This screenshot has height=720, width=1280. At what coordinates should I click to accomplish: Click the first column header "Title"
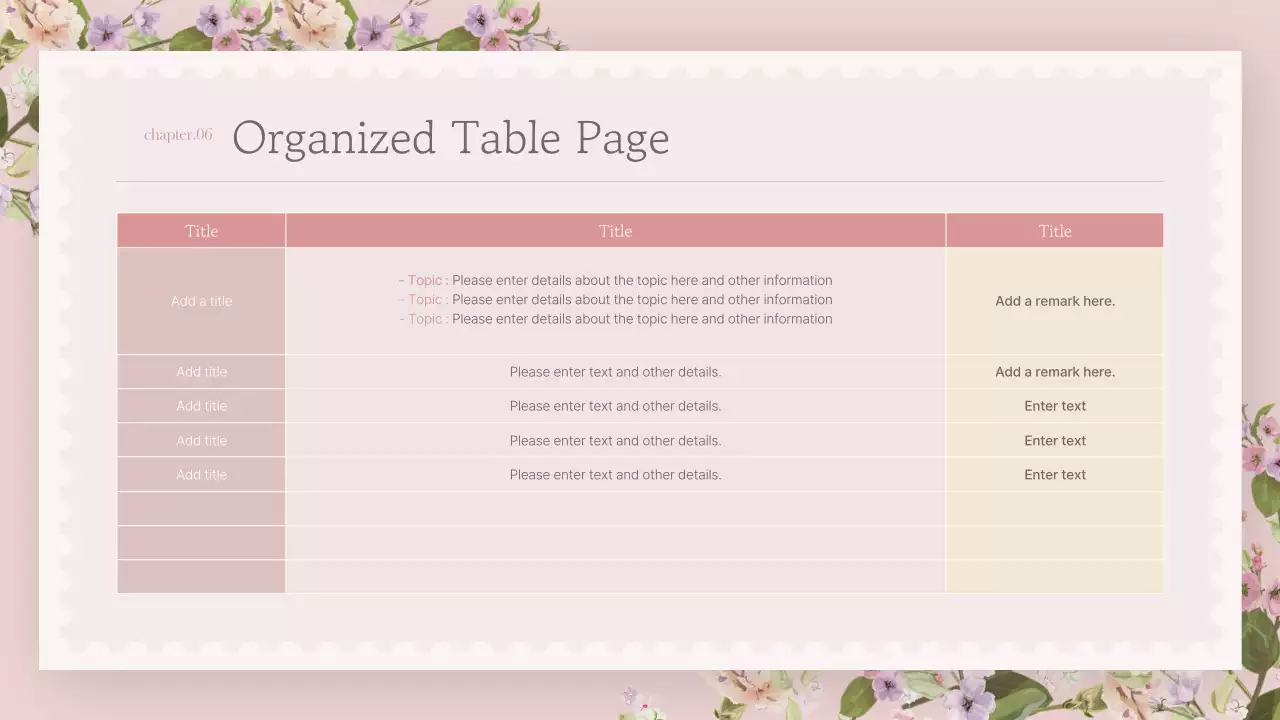[201, 231]
